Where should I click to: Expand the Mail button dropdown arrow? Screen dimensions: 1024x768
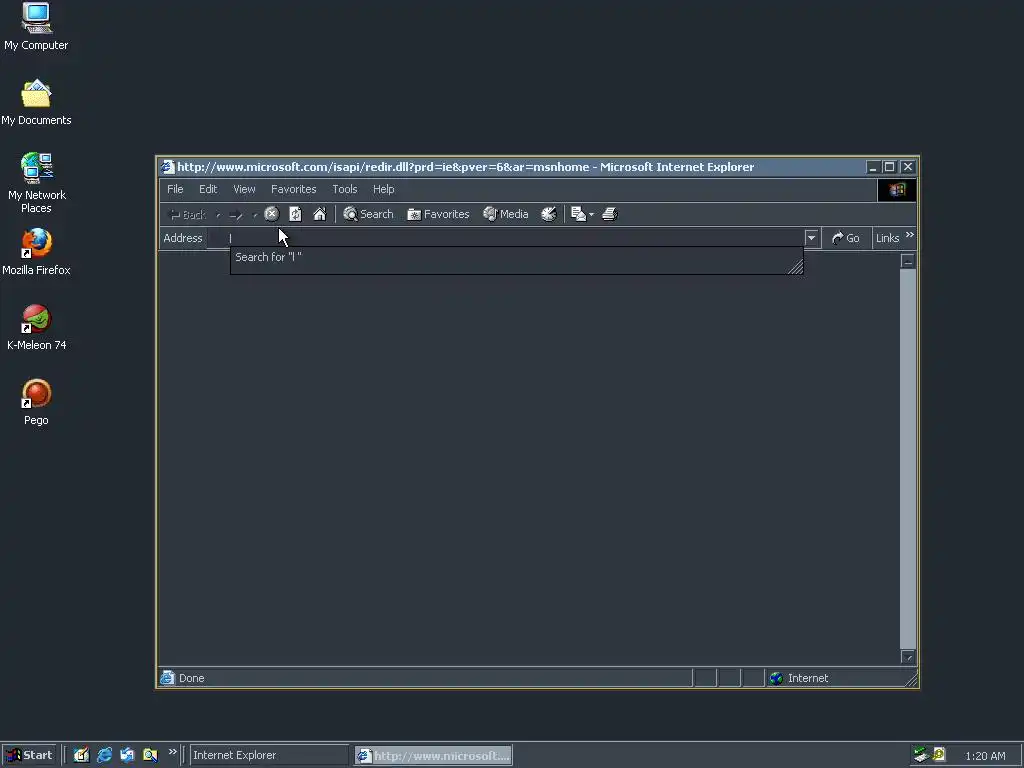591,214
